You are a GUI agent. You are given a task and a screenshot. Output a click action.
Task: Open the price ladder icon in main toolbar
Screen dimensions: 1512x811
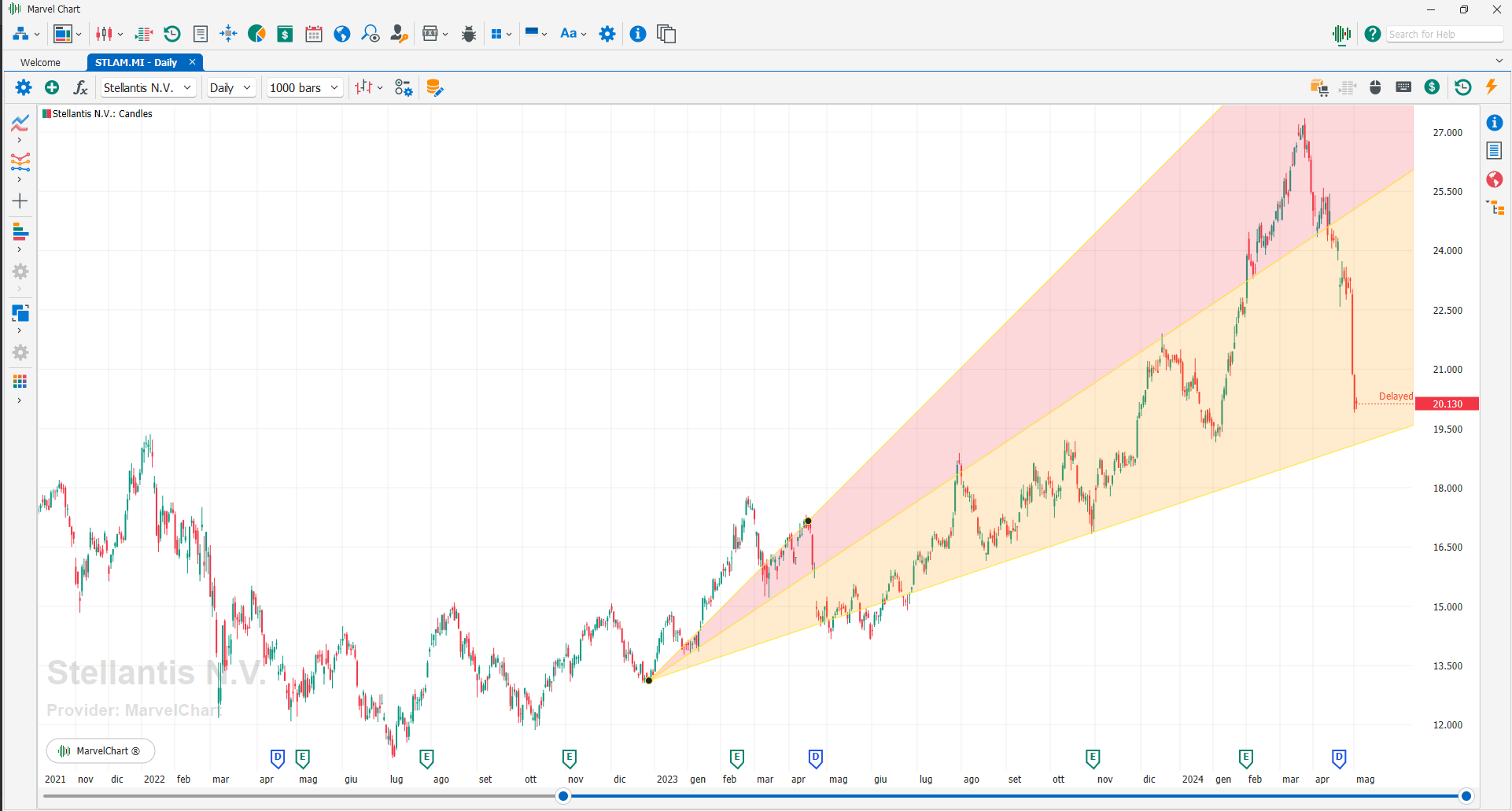(144, 34)
